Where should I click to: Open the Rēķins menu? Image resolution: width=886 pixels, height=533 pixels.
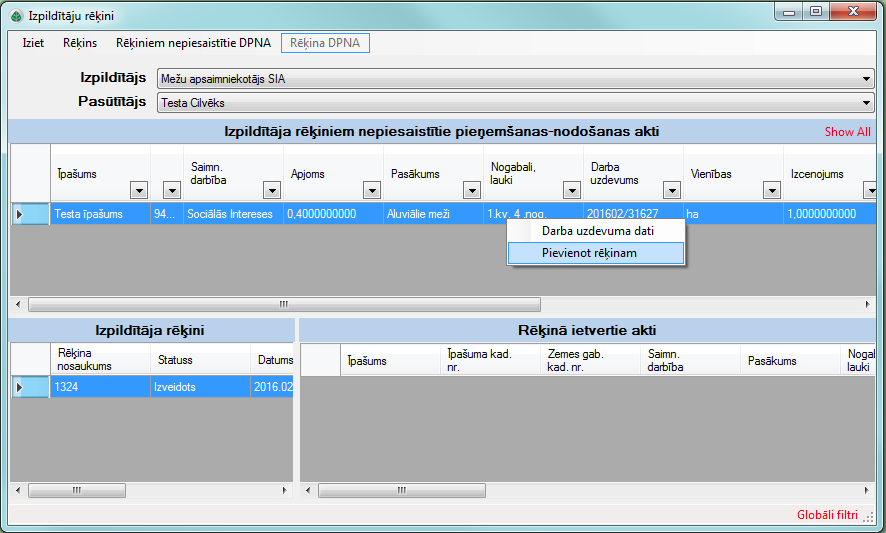click(x=80, y=44)
